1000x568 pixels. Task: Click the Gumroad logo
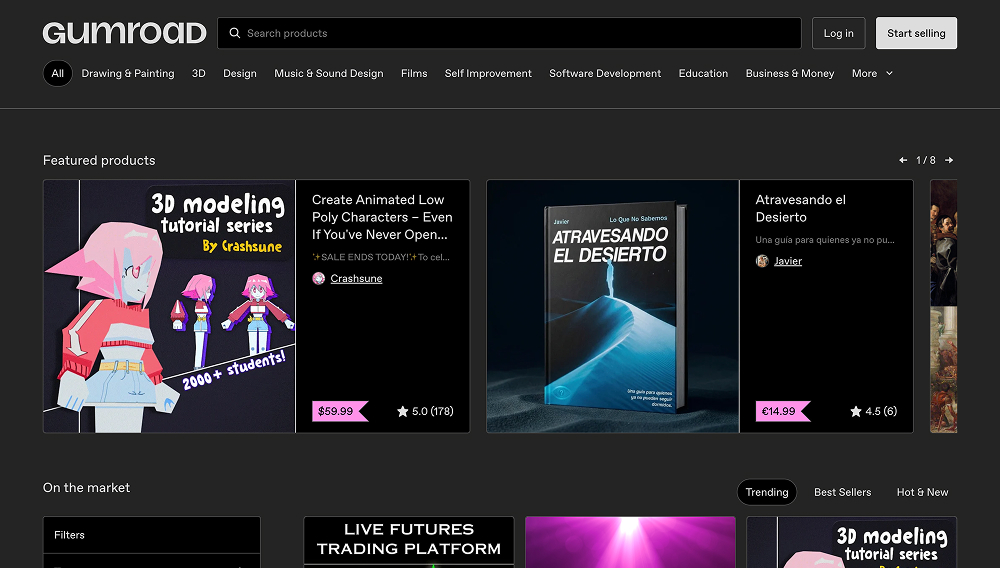tap(124, 33)
